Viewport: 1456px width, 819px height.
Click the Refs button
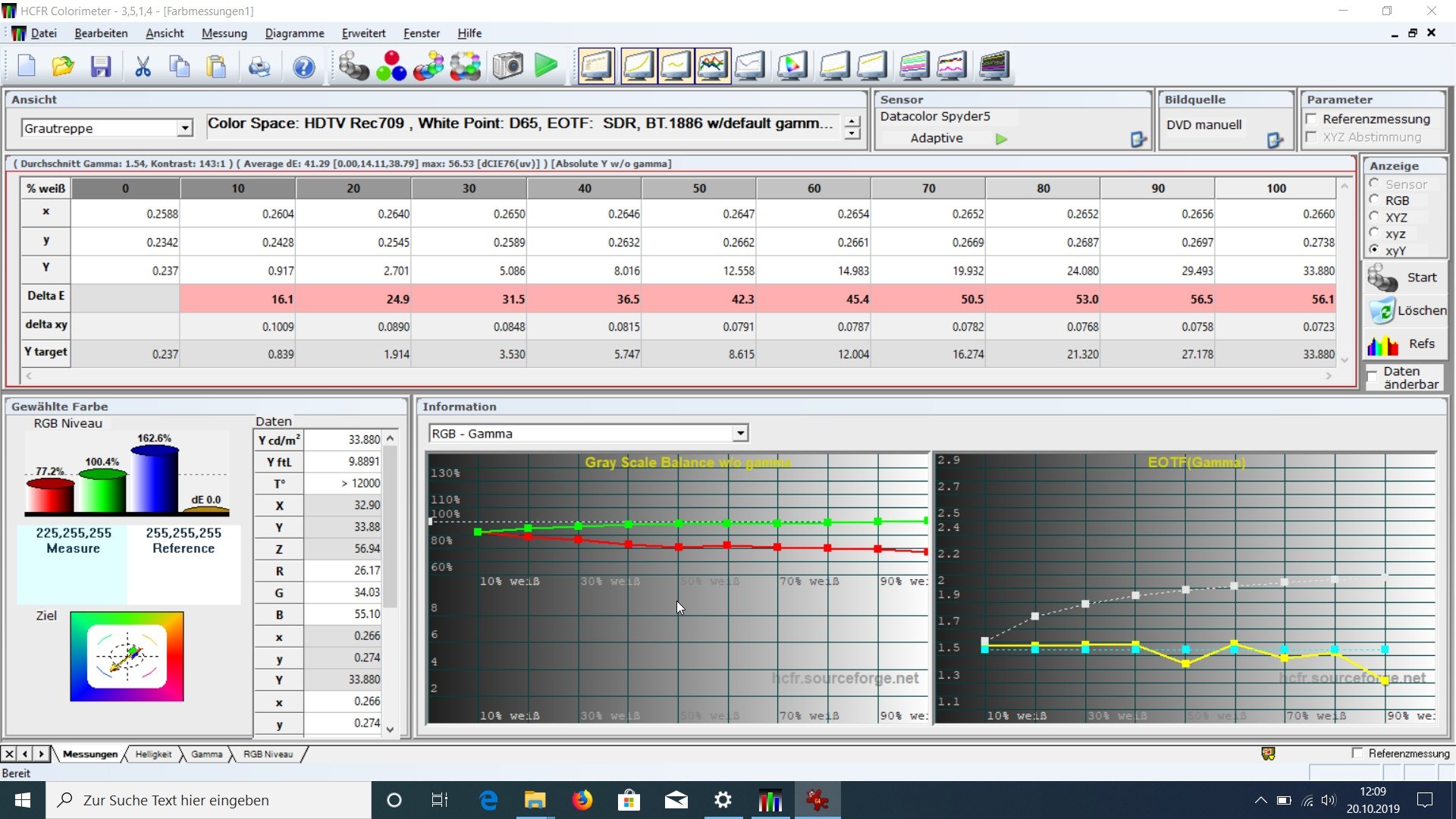pyautogui.click(x=1405, y=344)
